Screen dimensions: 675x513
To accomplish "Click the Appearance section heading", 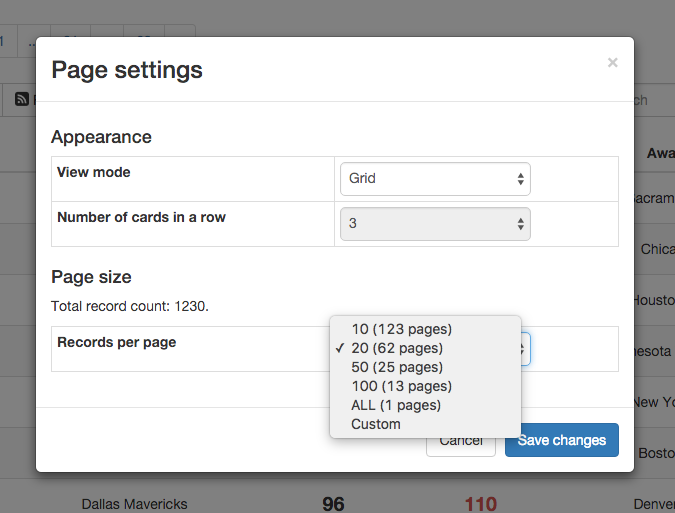I will [101, 137].
